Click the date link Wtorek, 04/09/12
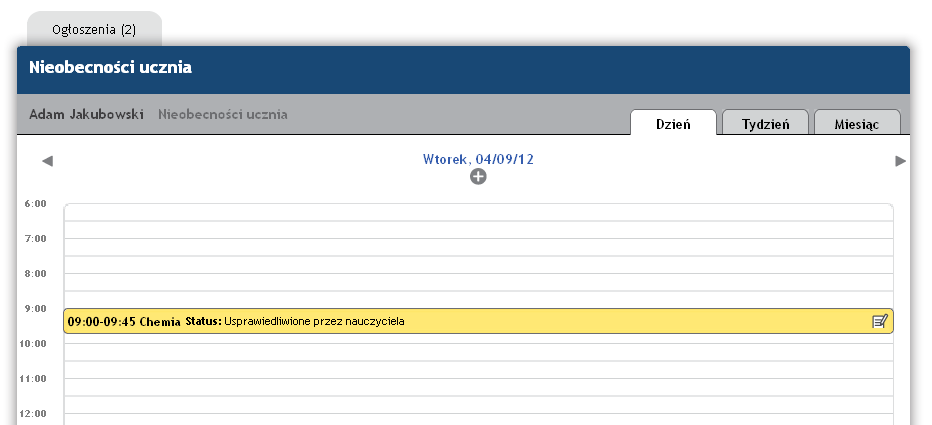Screen dimensions: 932x425 coord(478,159)
